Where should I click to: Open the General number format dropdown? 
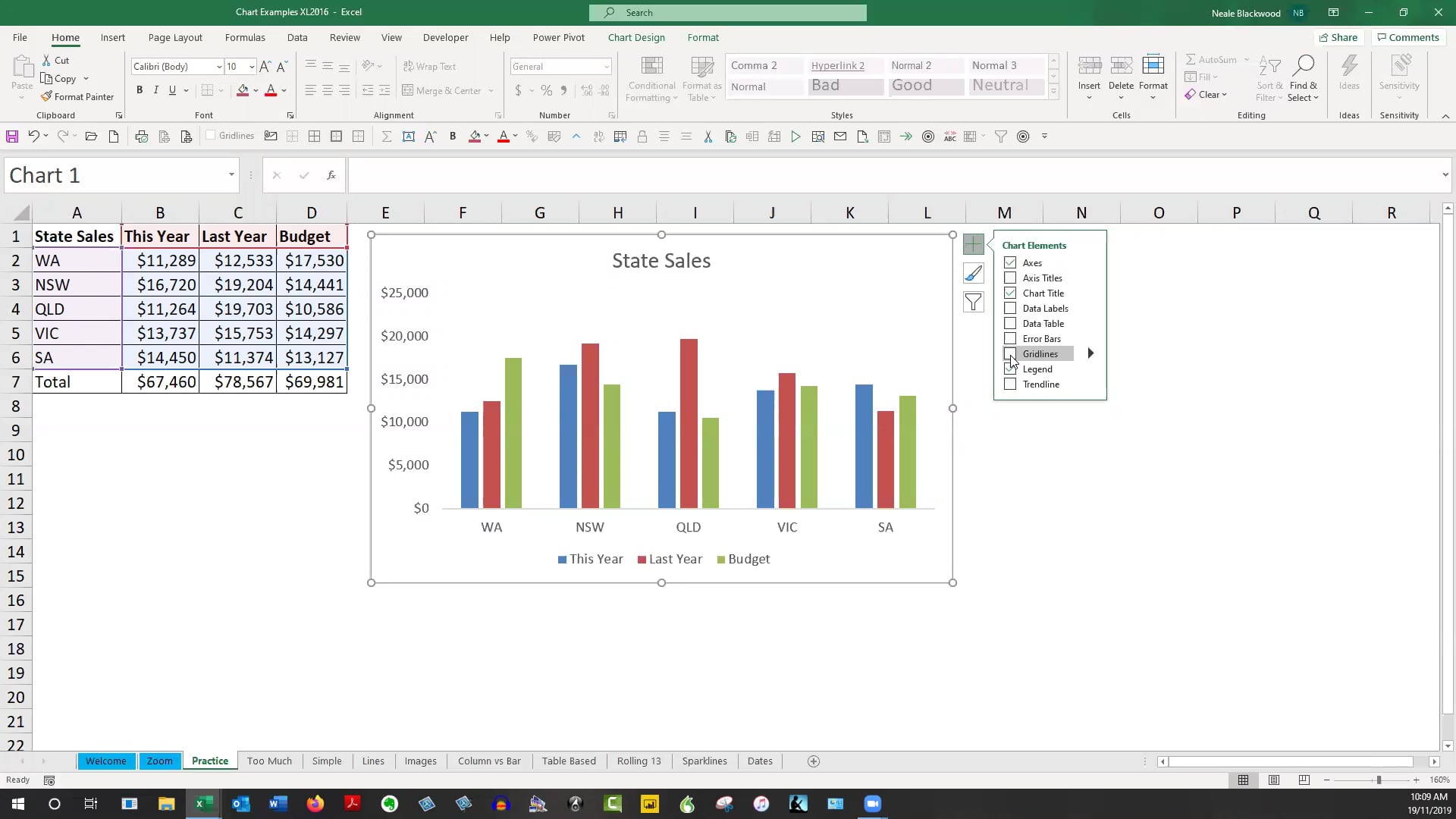[x=607, y=66]
